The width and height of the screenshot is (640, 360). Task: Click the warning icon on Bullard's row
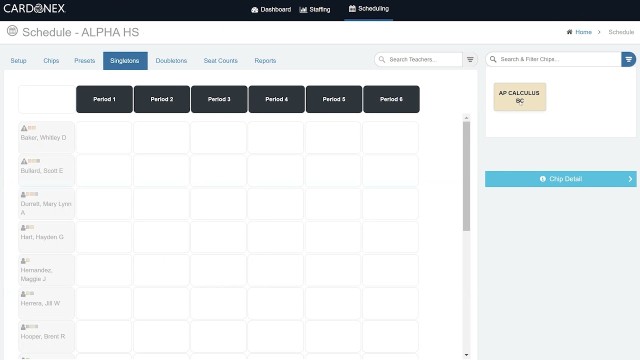coord(24,161)
